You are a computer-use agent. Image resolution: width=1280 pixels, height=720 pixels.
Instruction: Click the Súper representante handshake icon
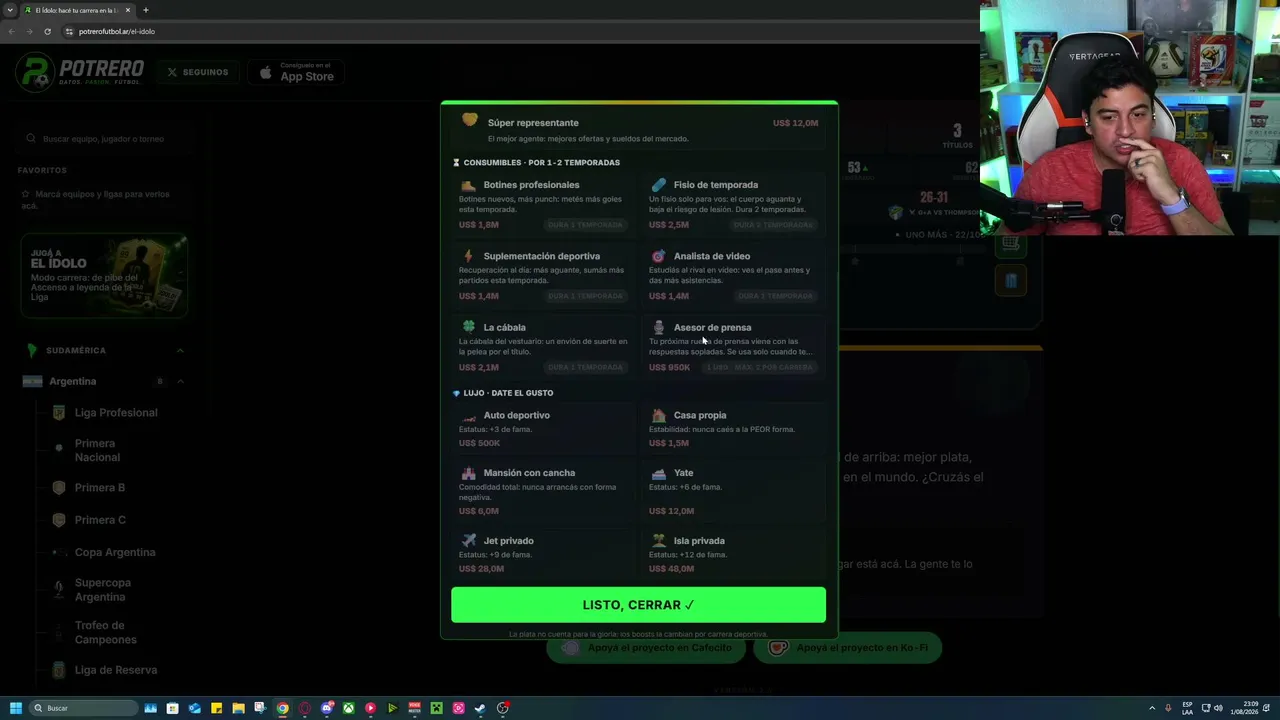coord(470,121)
